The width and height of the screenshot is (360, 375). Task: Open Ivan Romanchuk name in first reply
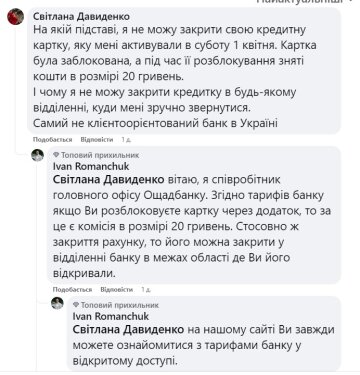(x=91, y=166)
